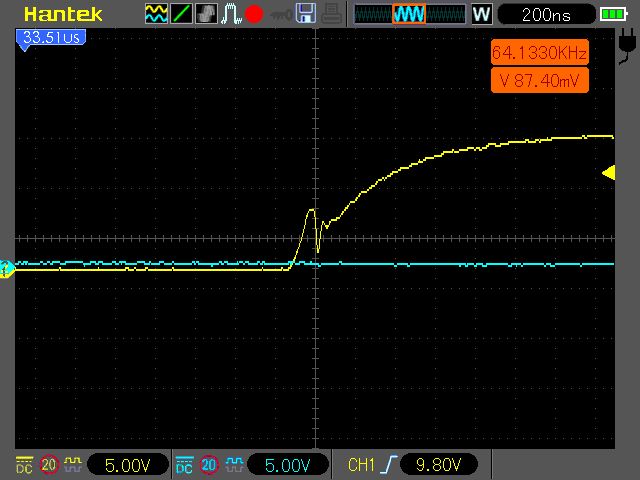Click the V 87.40mV measurement readout

point(540,80)
